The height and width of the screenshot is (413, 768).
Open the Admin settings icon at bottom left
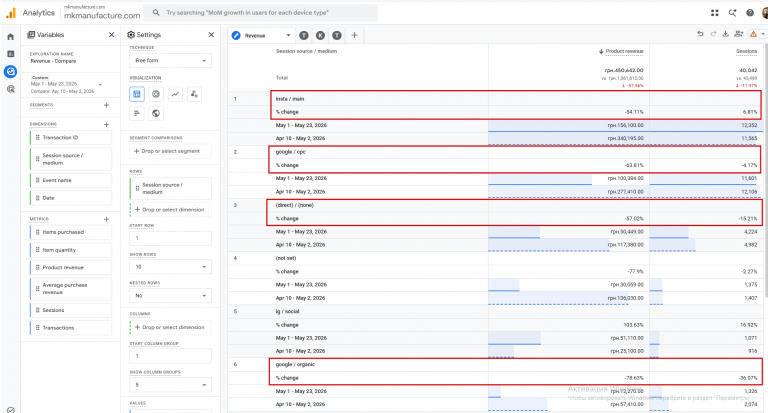pyautogui.click(x=11, y=410)
